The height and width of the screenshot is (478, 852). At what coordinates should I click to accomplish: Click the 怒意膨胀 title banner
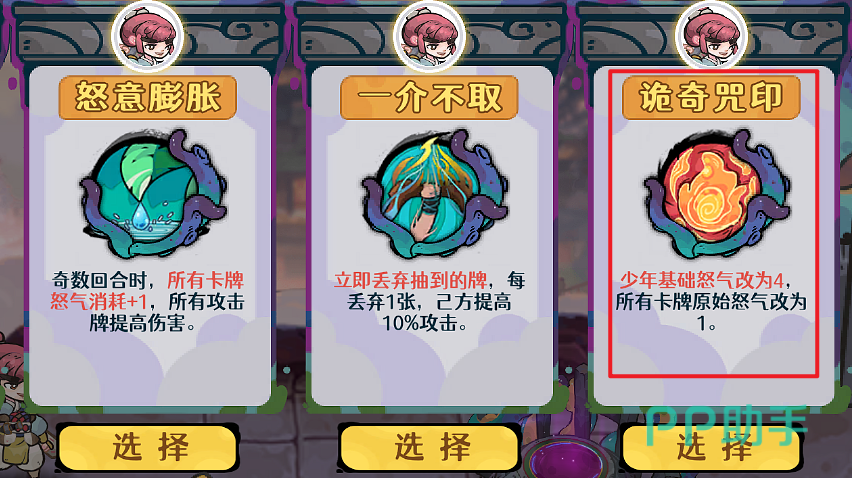148,97
